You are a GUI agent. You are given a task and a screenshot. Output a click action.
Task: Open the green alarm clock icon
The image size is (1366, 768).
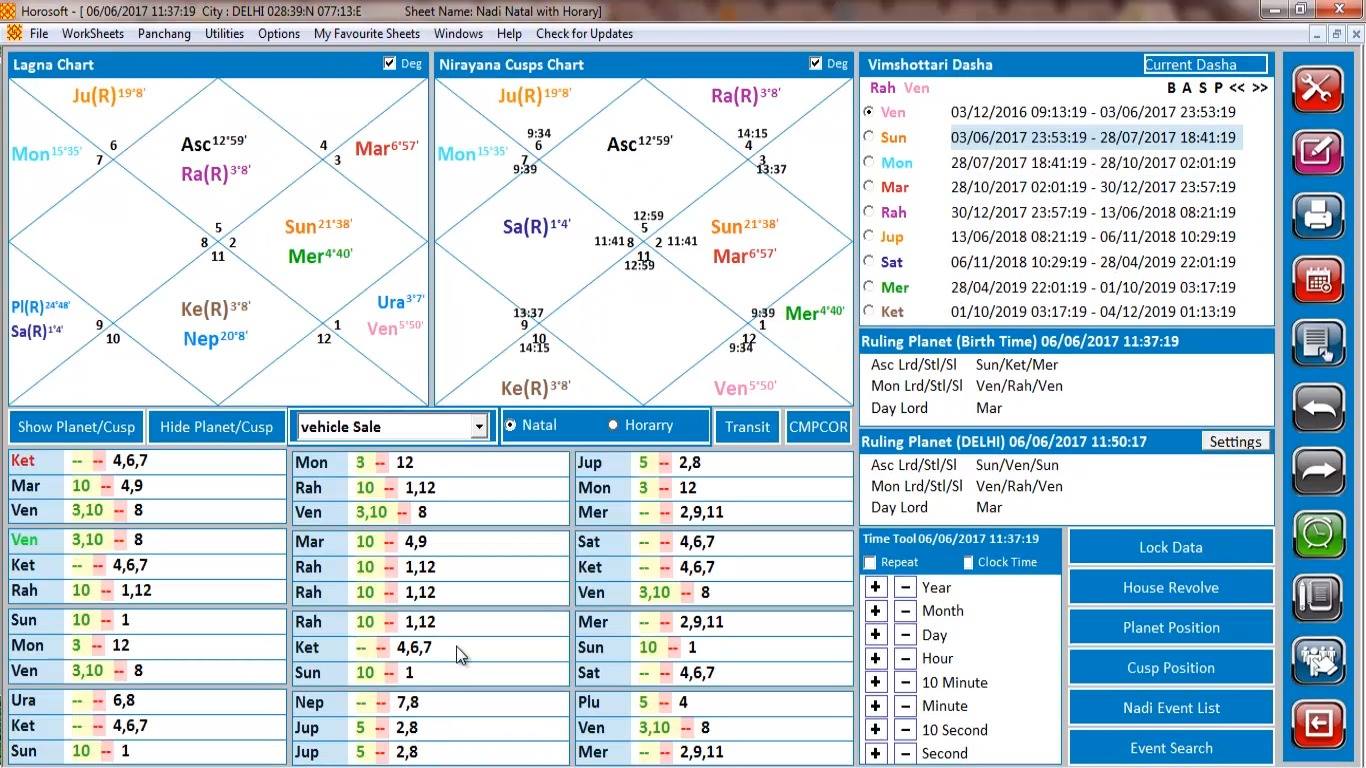pos(1318,535)
